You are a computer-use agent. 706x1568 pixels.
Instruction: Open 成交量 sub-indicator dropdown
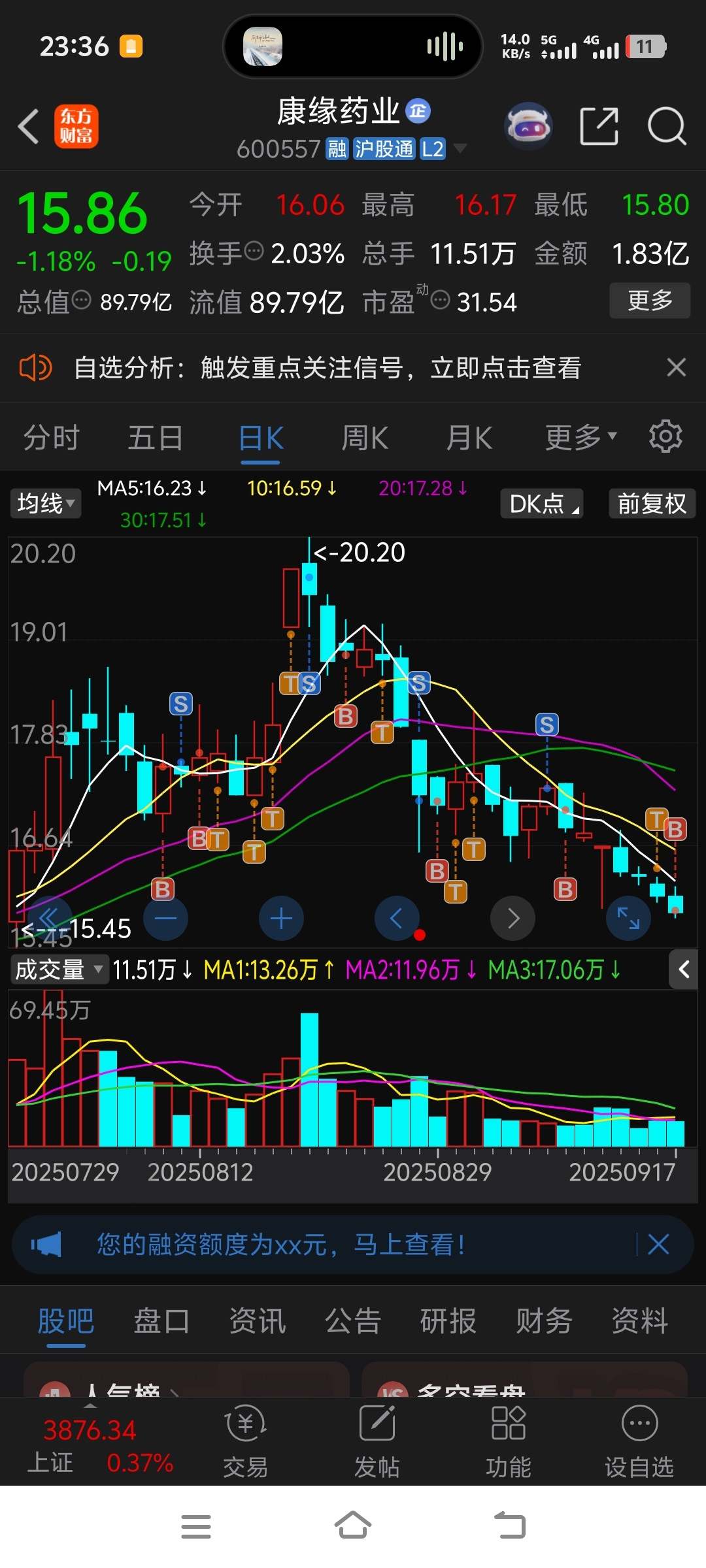59,970
